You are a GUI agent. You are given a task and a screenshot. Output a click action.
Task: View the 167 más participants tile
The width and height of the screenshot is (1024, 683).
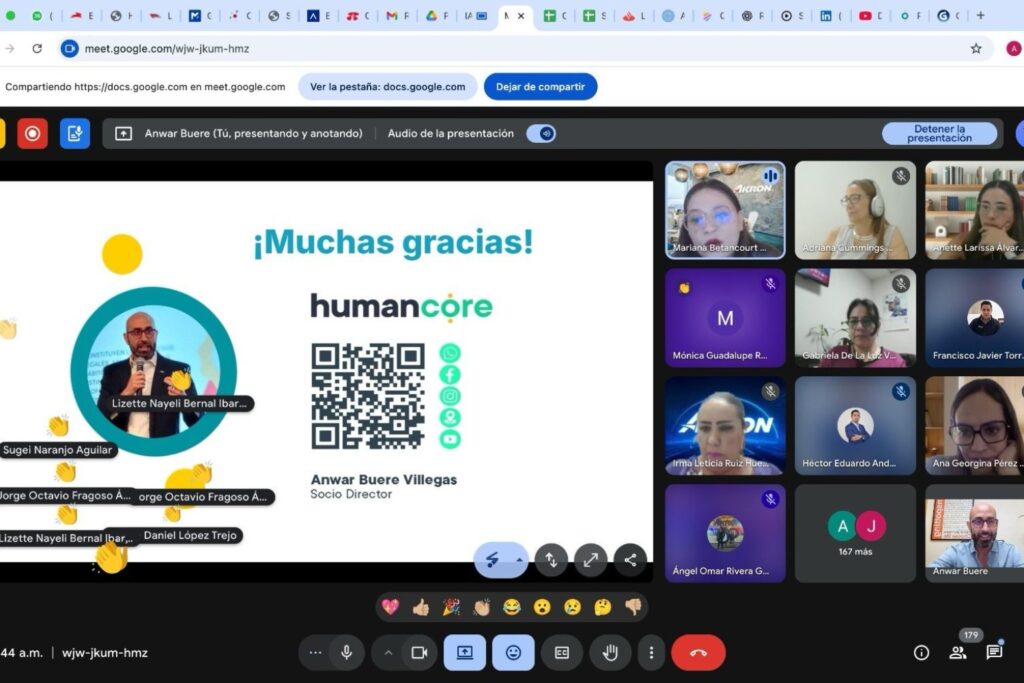pyautogui.click(x=855, y=533)
